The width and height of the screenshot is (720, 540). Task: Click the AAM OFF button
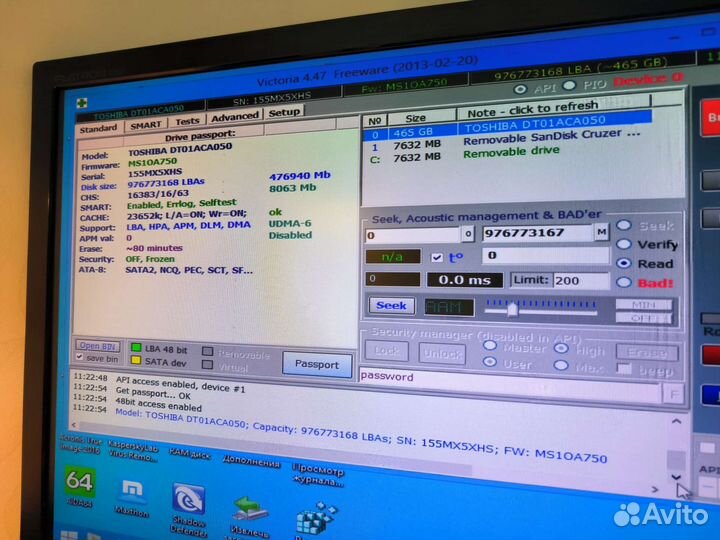point(644,317)
